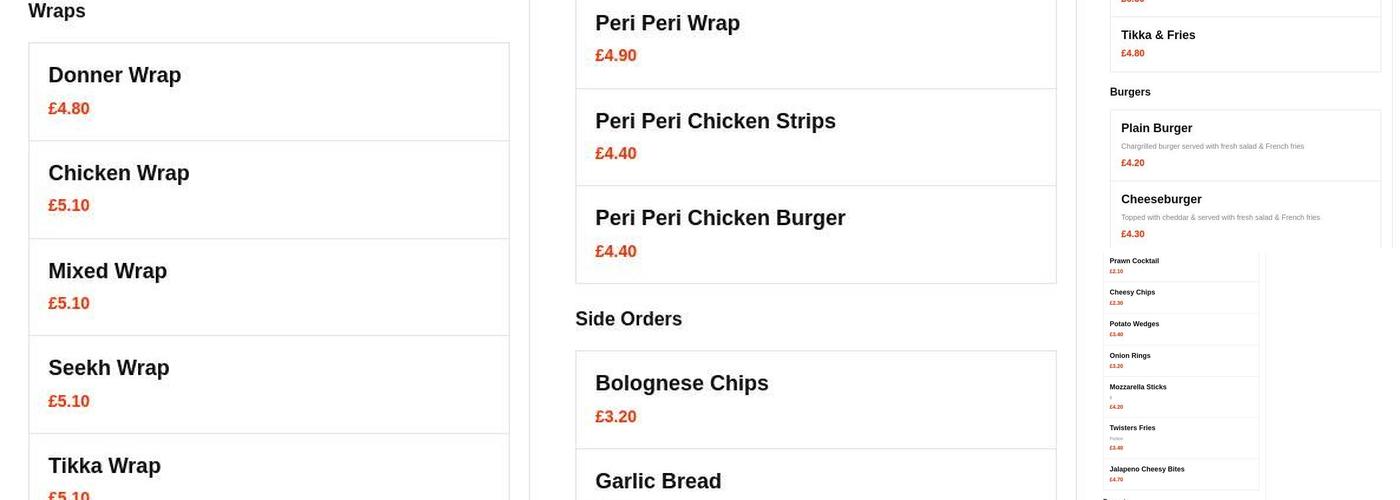Add Bolognese Chips from Side Orders

click(815, 399)
